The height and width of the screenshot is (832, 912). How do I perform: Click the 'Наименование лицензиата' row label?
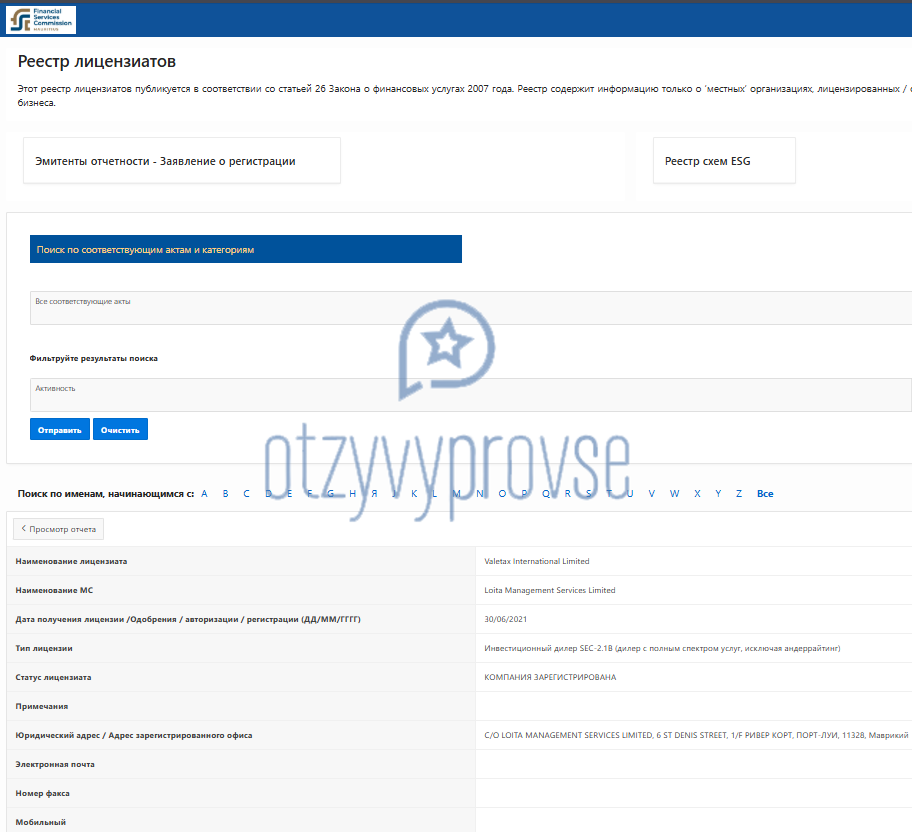pos(71,561)
